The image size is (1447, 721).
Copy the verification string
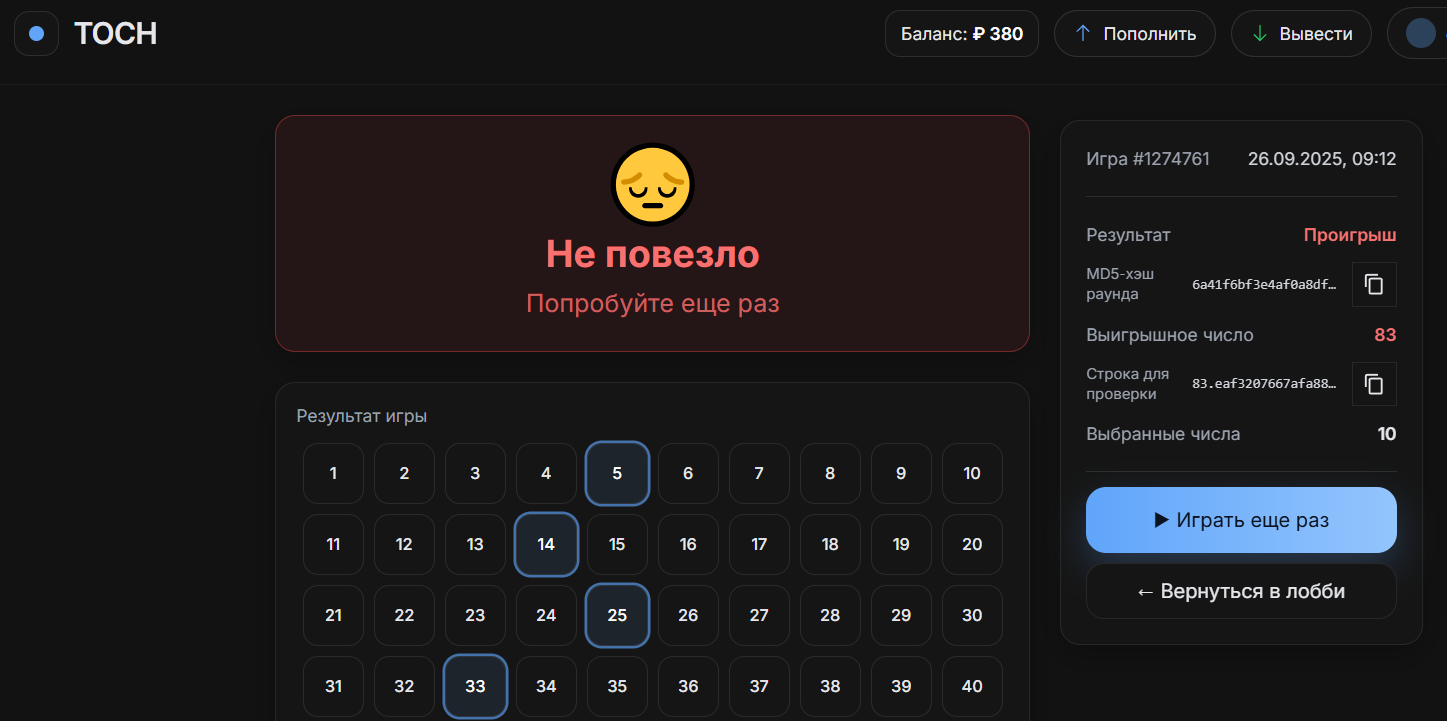coord(1374,384)
